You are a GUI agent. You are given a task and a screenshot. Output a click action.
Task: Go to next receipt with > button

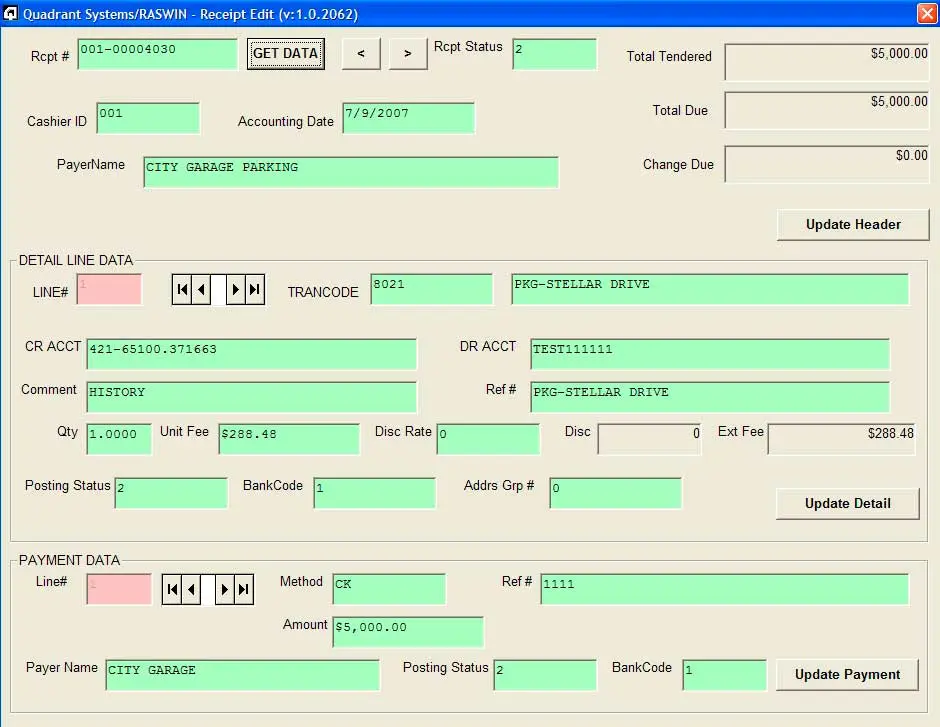[408, 54]
